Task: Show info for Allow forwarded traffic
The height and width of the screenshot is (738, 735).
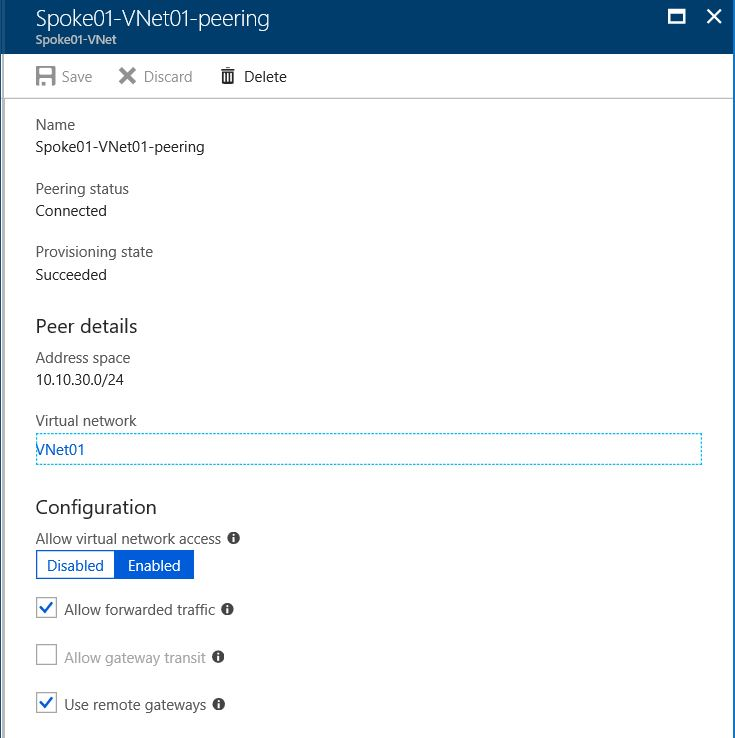Action: click(x=227, y=609)
